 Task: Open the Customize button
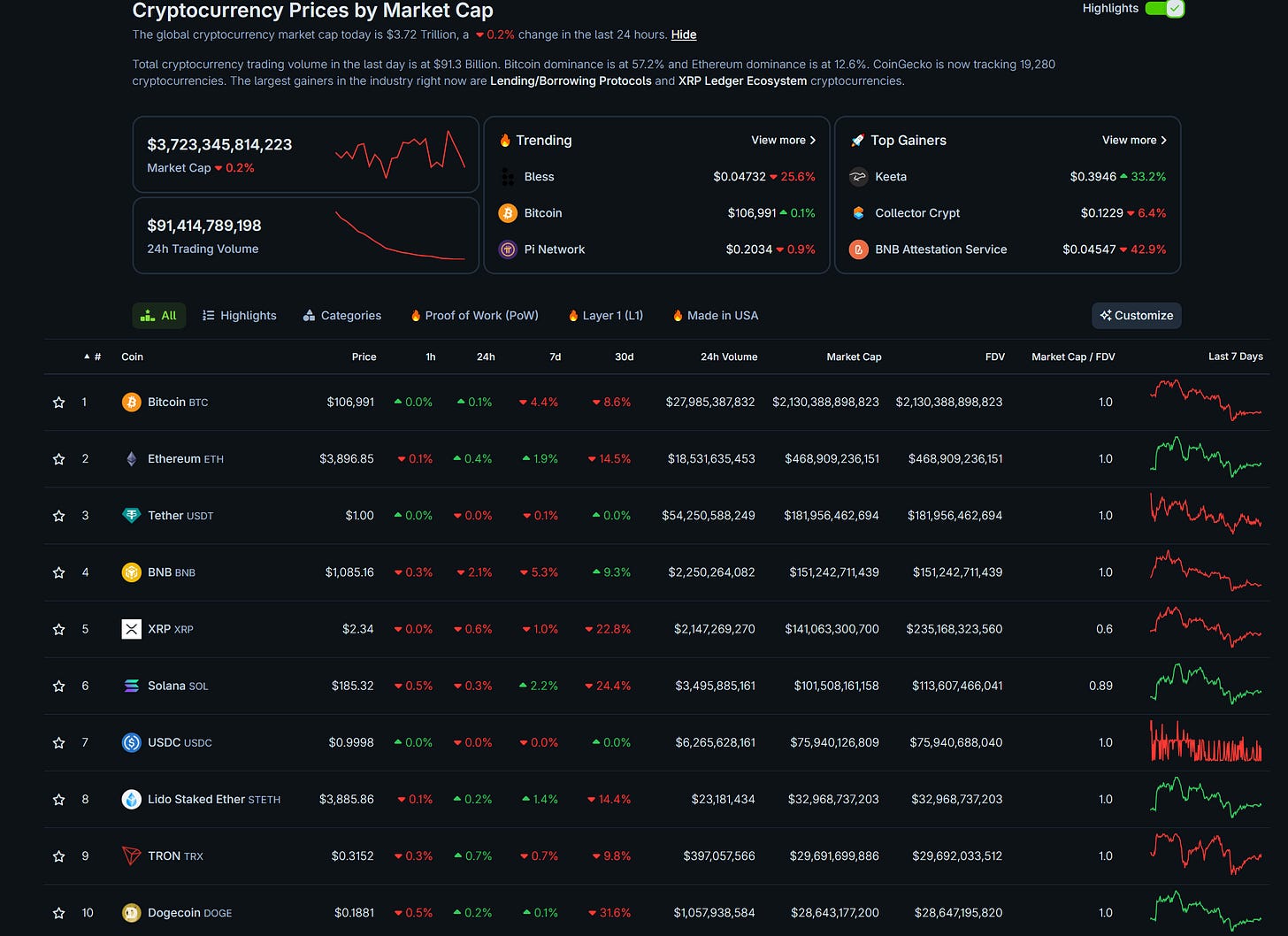1137,316
